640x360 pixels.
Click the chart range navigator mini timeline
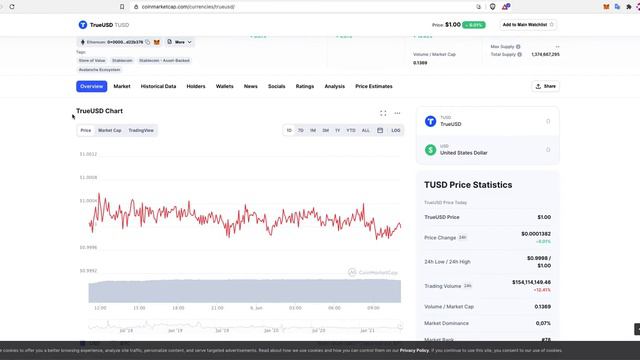(x=244, y=325)
